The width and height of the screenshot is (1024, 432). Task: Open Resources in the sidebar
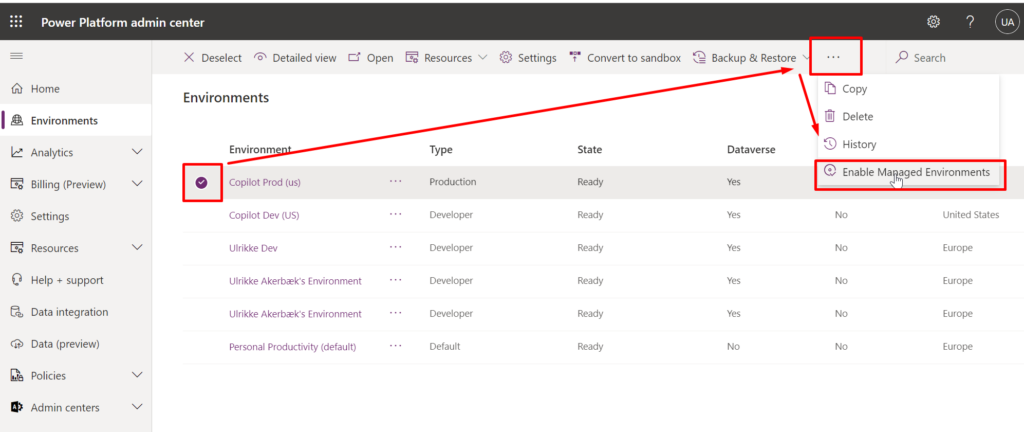pos(54,248)
